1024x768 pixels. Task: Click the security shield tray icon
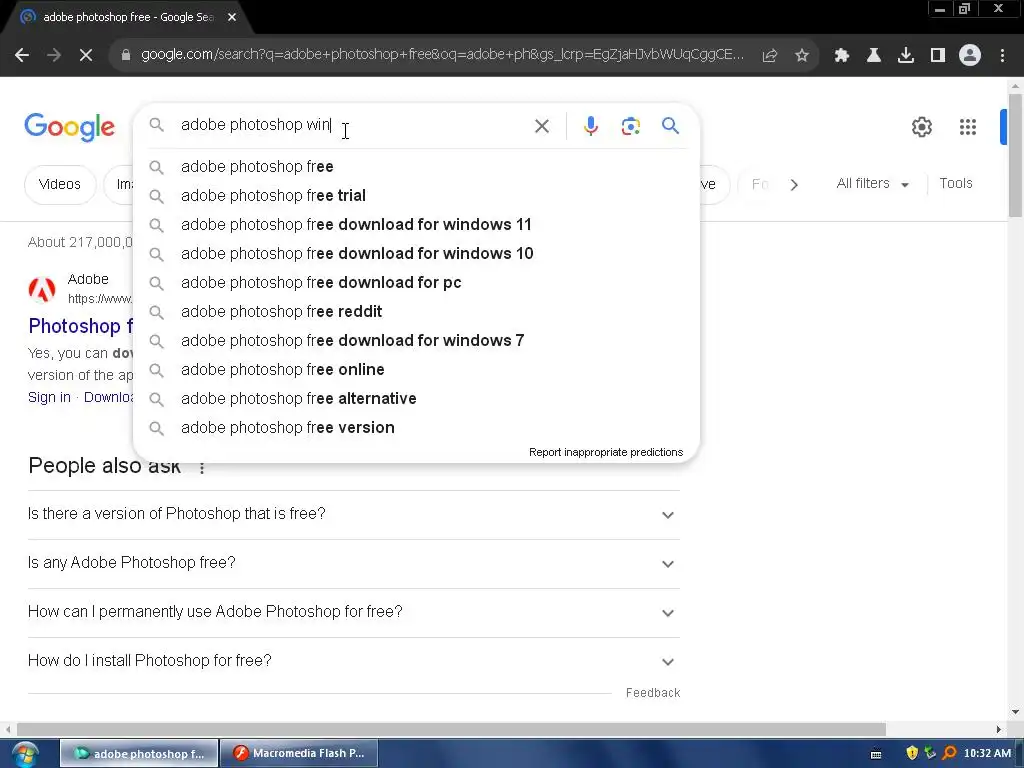[912, 753]
